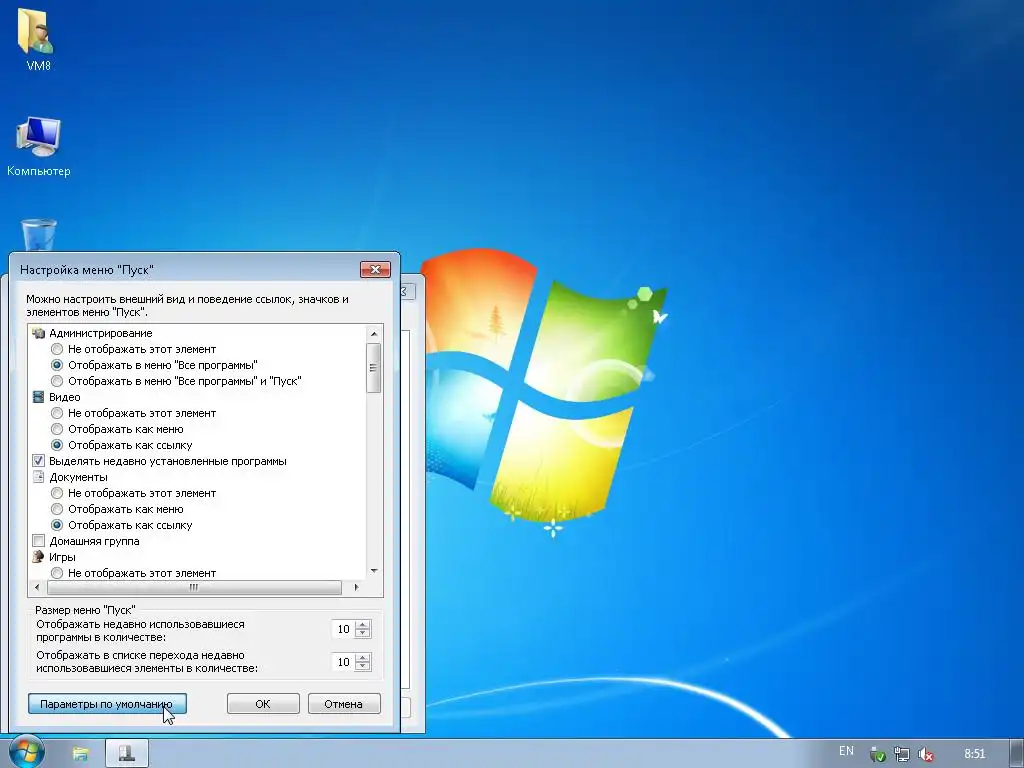This screenshot has width=1024, height=768.
Task: Click horizontal scrollbar left arrow
Action: tap(37, 588)
